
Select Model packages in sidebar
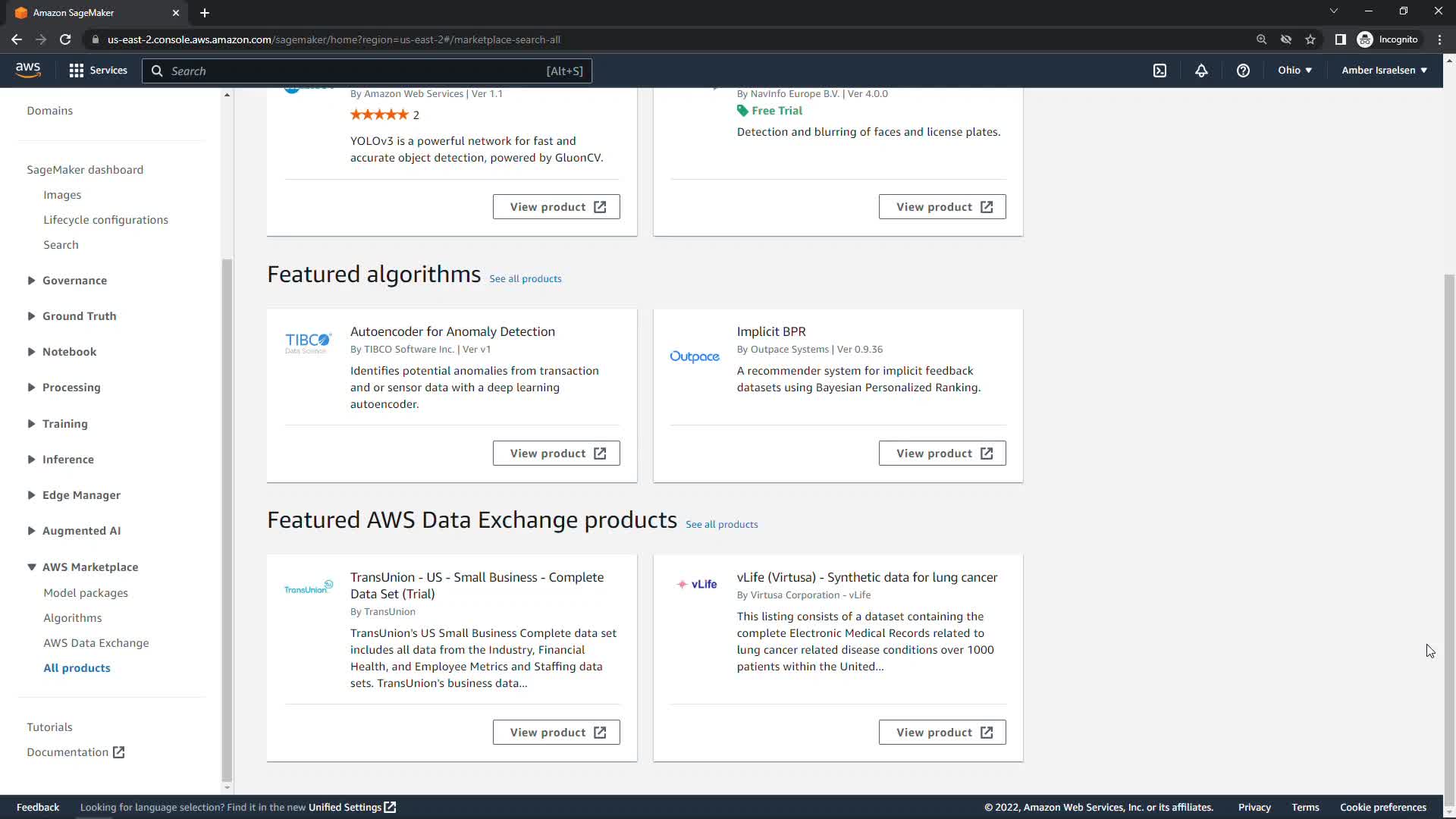(x=86, y=593)
